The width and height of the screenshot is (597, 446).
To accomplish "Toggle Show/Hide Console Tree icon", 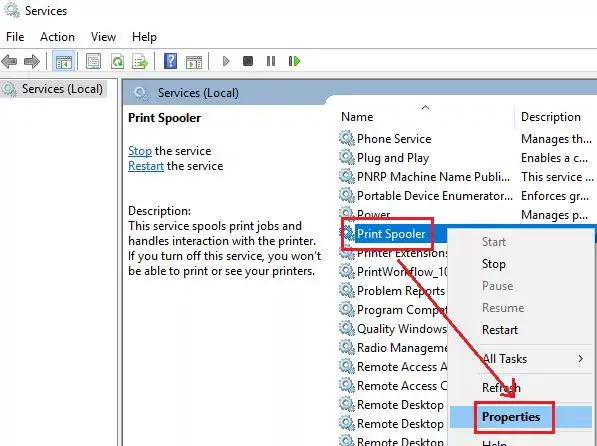I will point(63,61).
